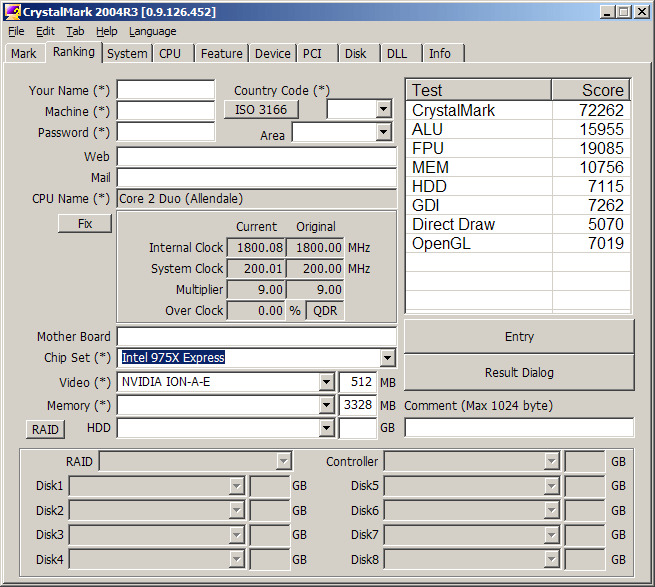Viewport: 655px width, 587px height.
Task: Close the CrystalMark window
Action: 642,12
